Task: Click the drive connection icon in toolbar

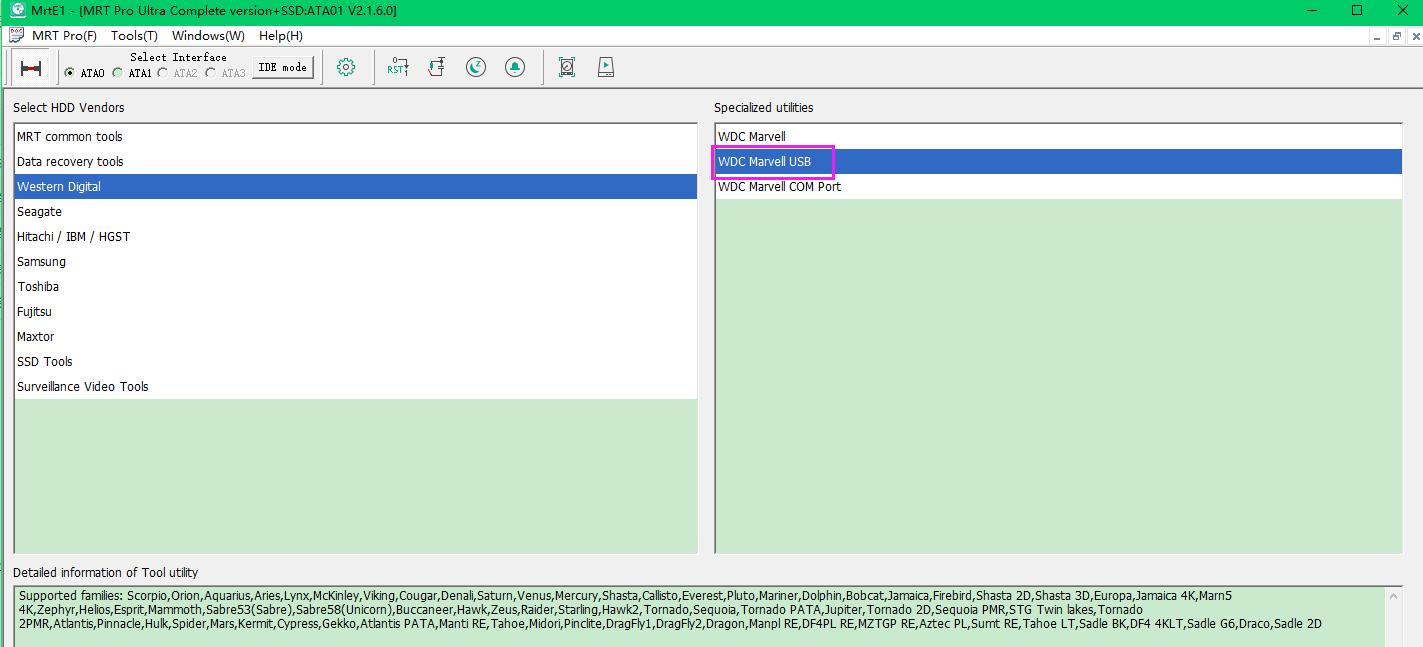Action: click(x=31, y=68)
